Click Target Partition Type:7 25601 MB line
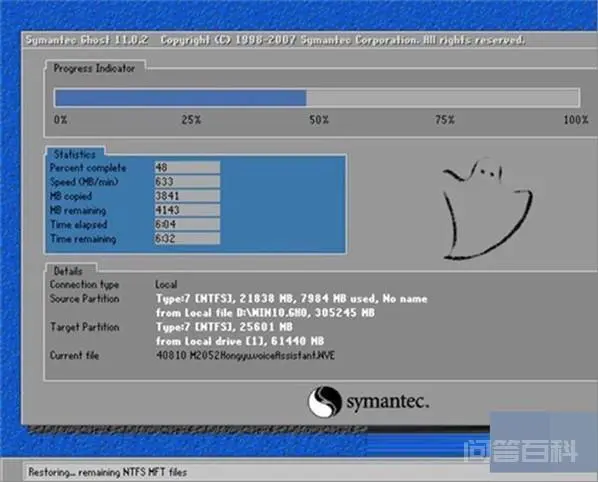This screenshot has width=598, height=482. click(x=224, y=327)
